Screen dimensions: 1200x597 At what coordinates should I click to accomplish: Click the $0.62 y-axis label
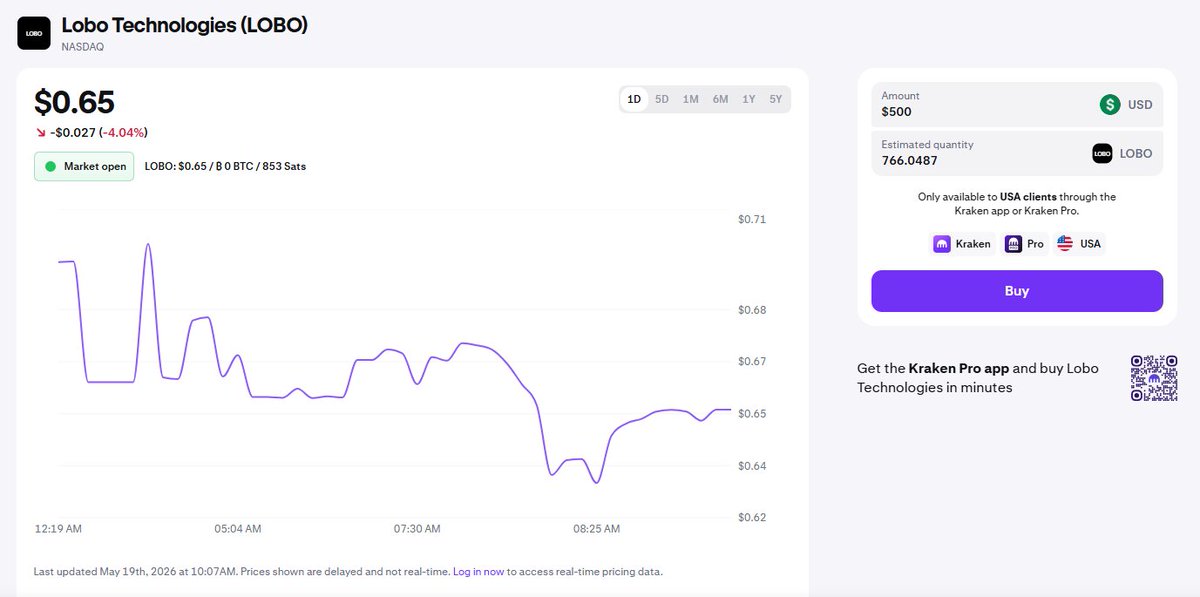752,518
